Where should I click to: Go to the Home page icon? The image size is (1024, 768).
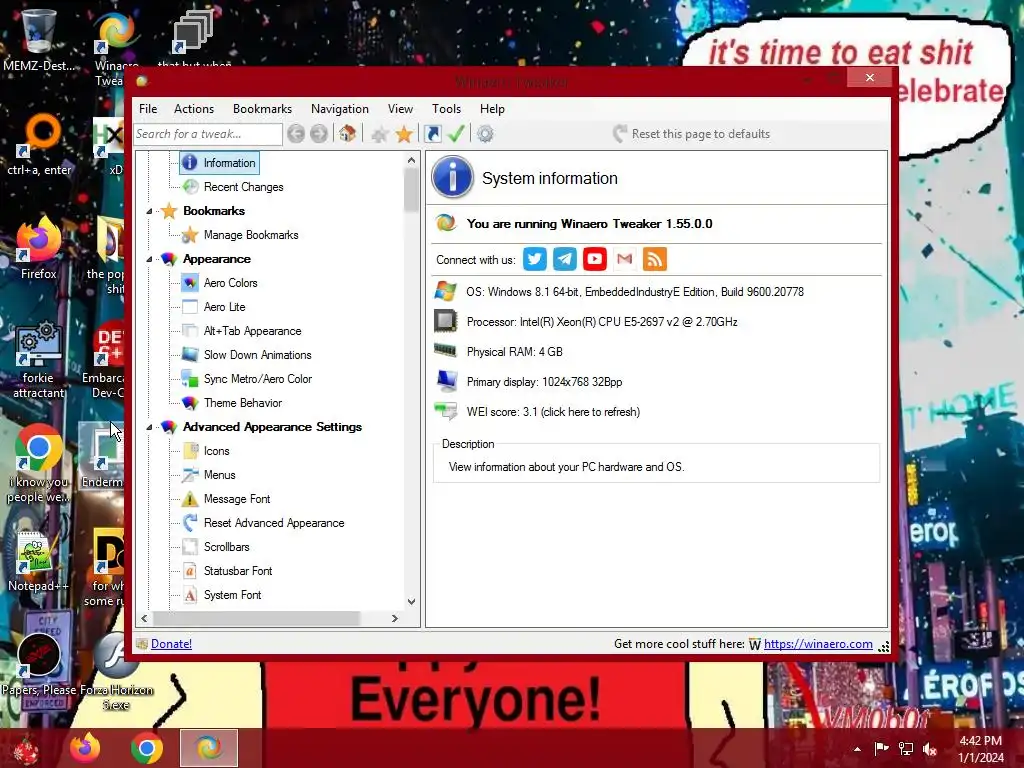point(347,134)
